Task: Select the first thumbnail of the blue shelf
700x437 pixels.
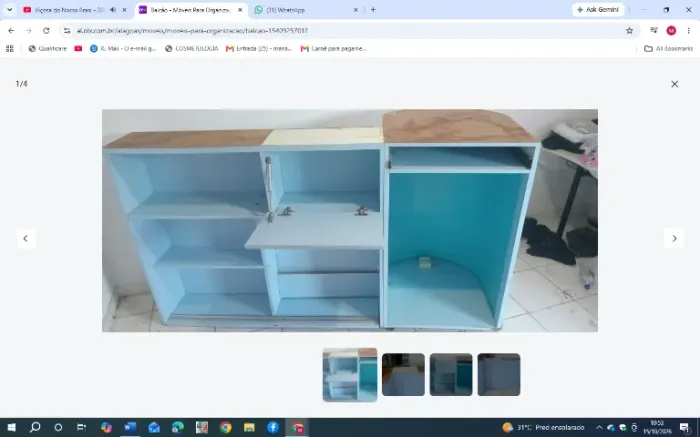Action: [x=350, y=375]
